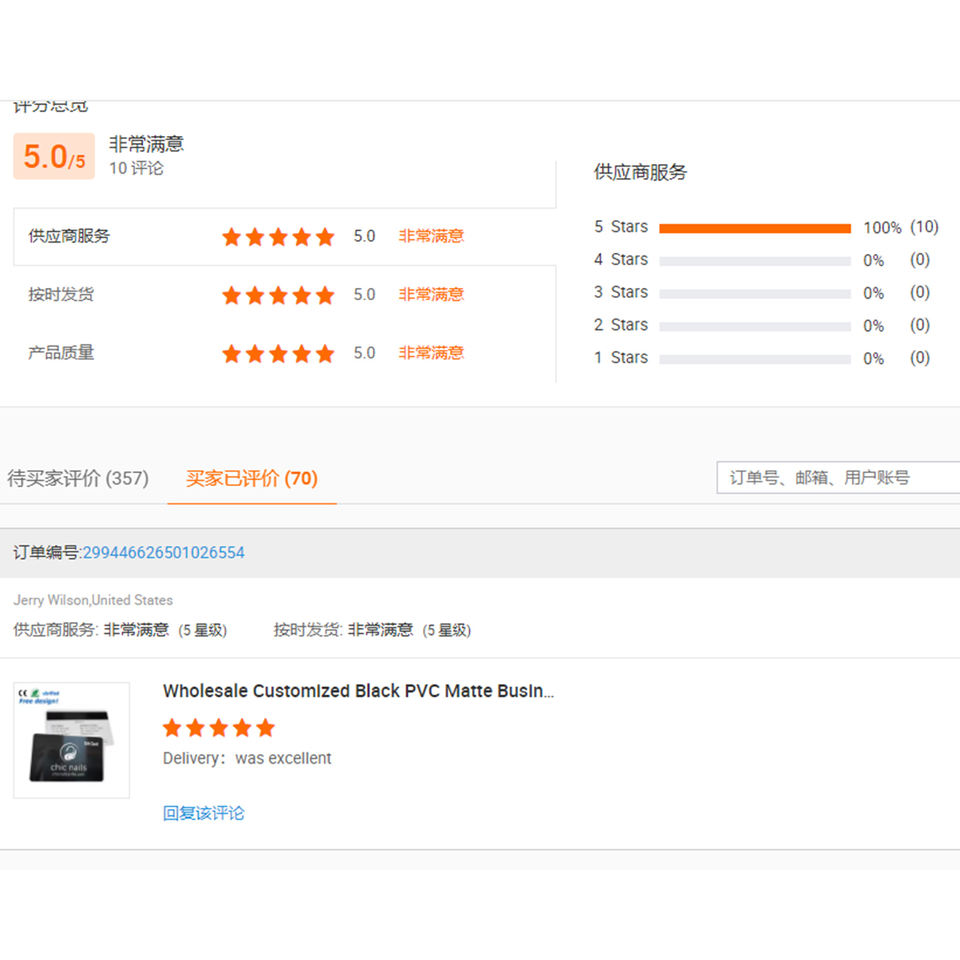Open order number 299446626501026554 link
Viewport: 960px width, 960px height.
[x=163, y=552]
